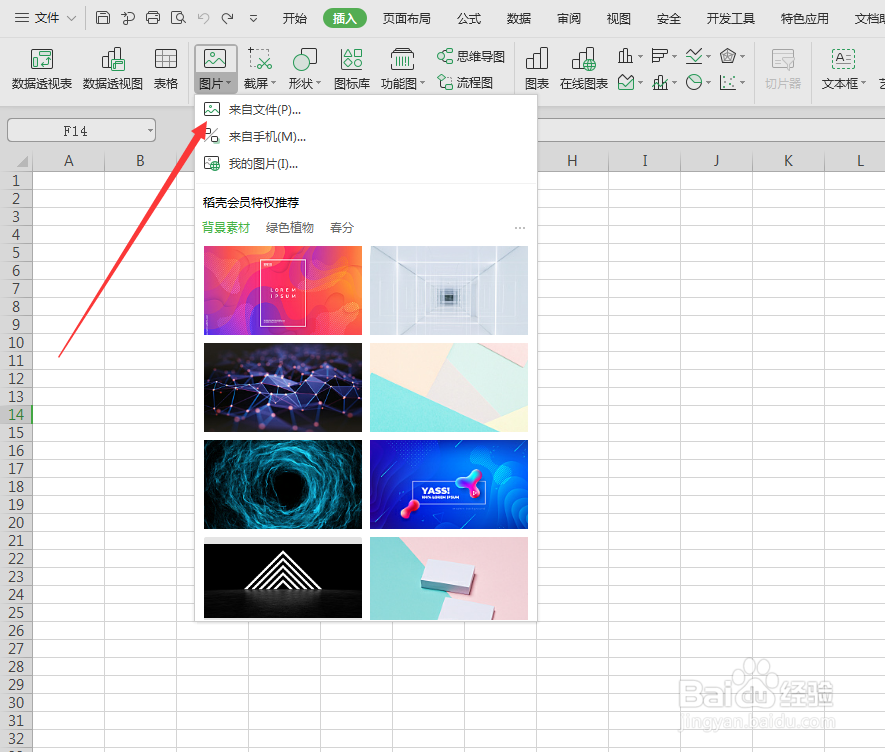Click the Print icon in quick toolbar

[153, 18]
